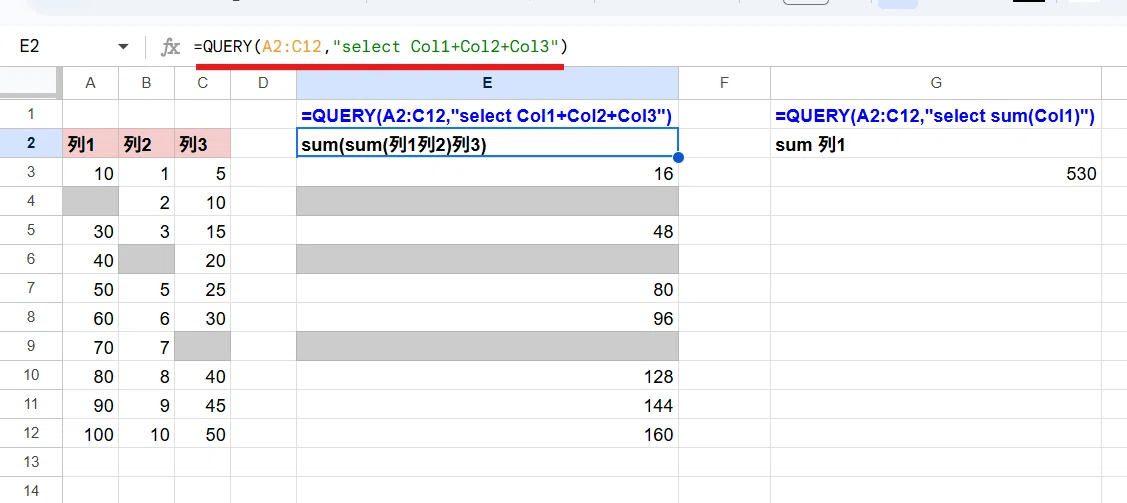Click gray cell E6
This screenshot has width=1127, height=503.
click(487, 260)
